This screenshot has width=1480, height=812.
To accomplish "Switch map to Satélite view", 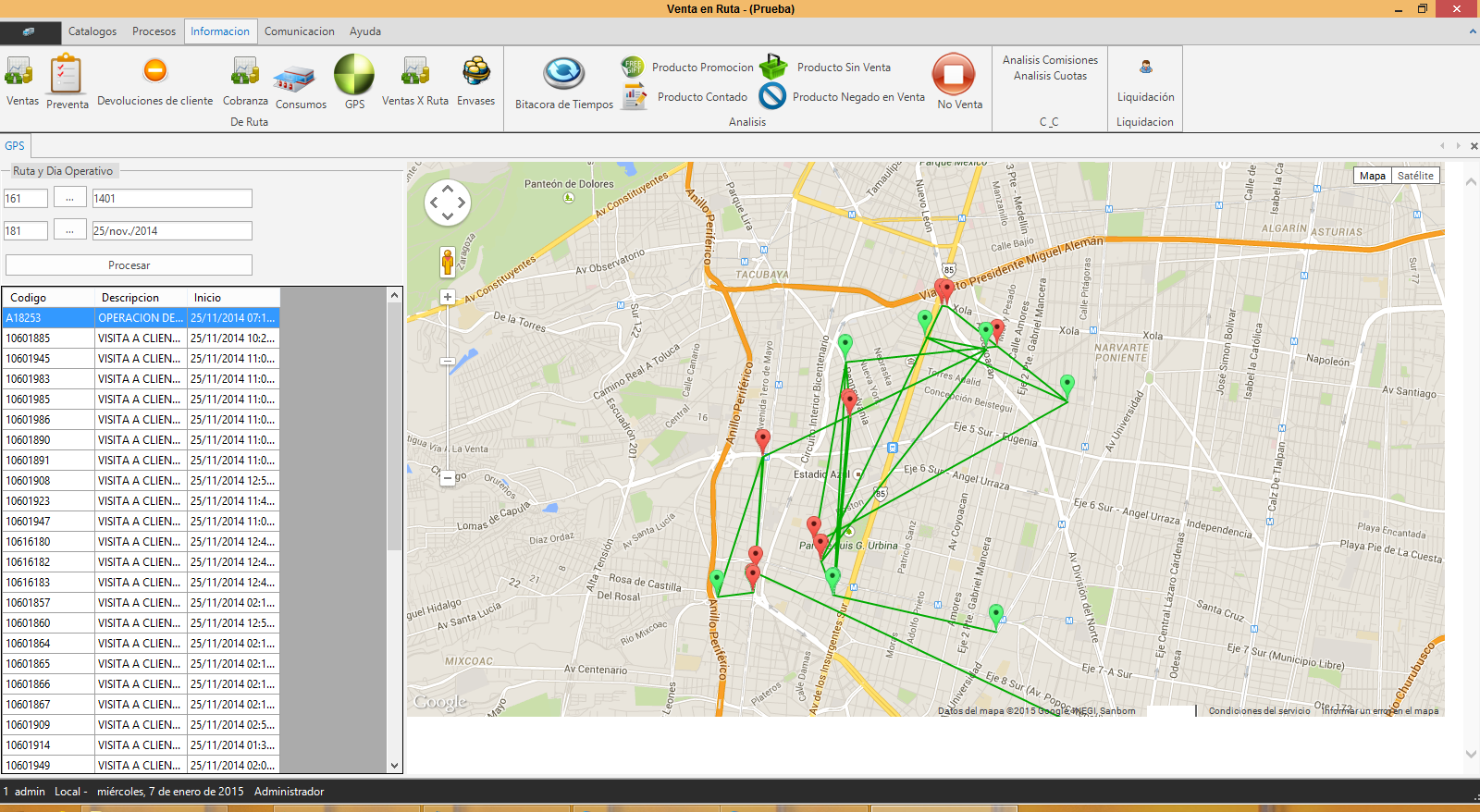I will coord(1415,176).
